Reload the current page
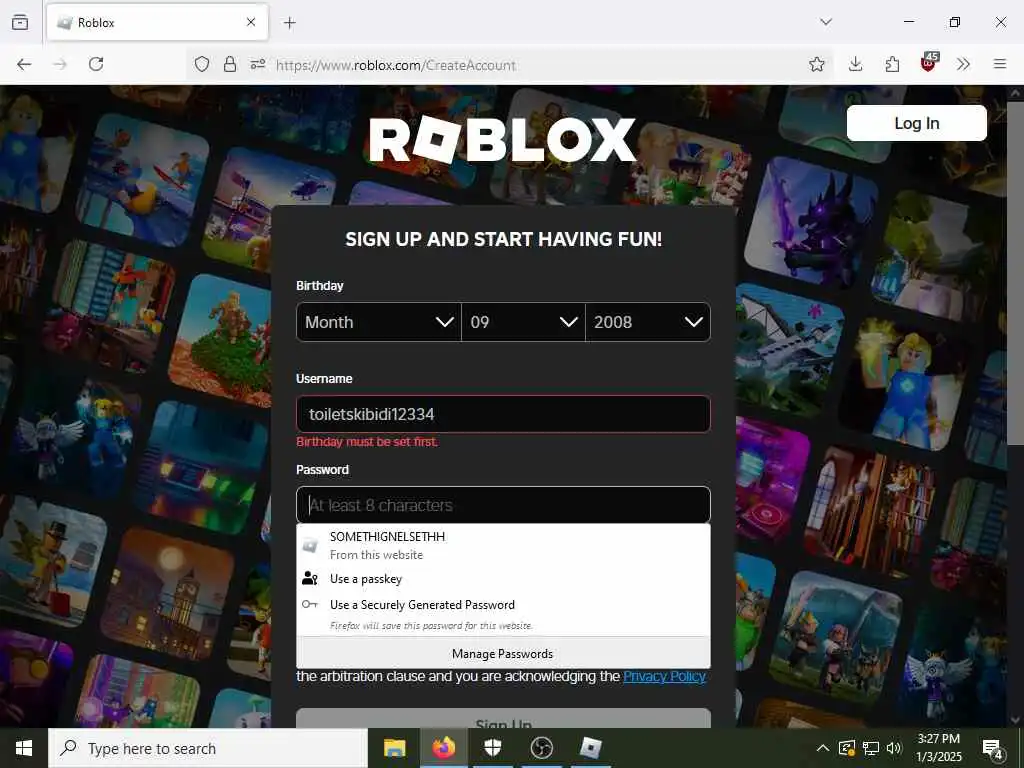This screenshot has height=768, width=1024. tap(96, 64)
